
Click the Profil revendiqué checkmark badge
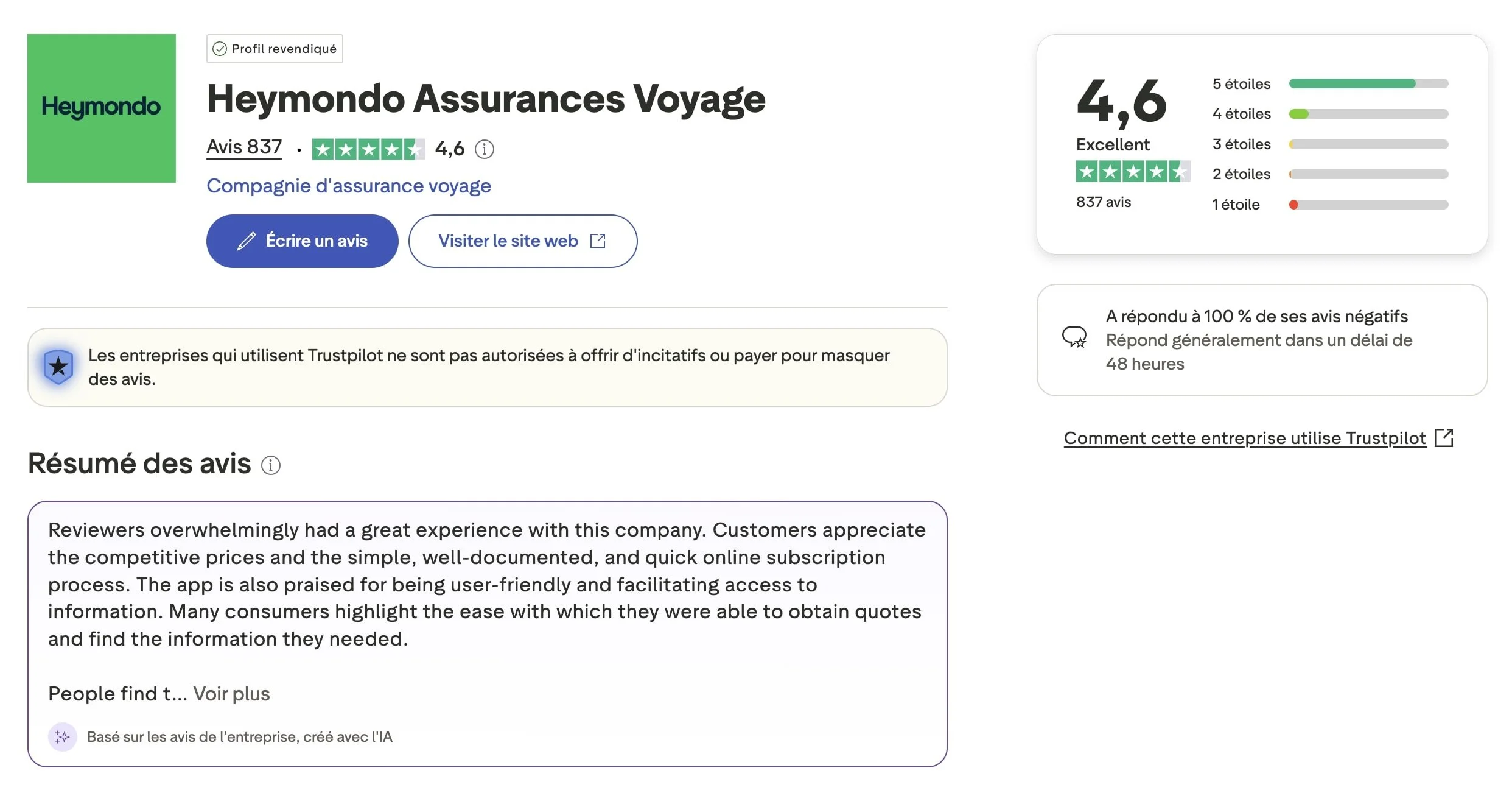(x=275, y=49)
